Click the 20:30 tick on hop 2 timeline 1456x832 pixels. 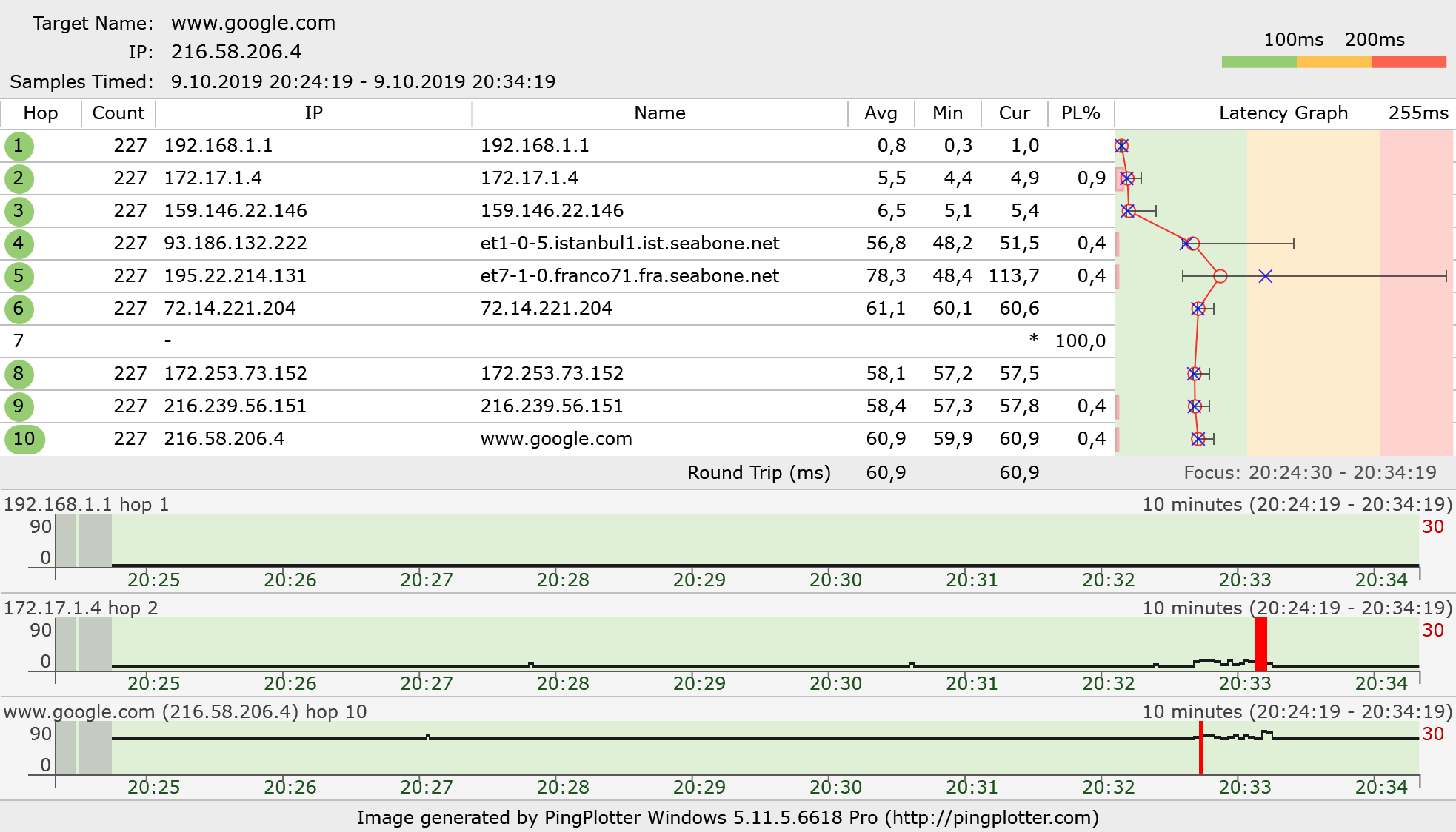tap(835, 683)
